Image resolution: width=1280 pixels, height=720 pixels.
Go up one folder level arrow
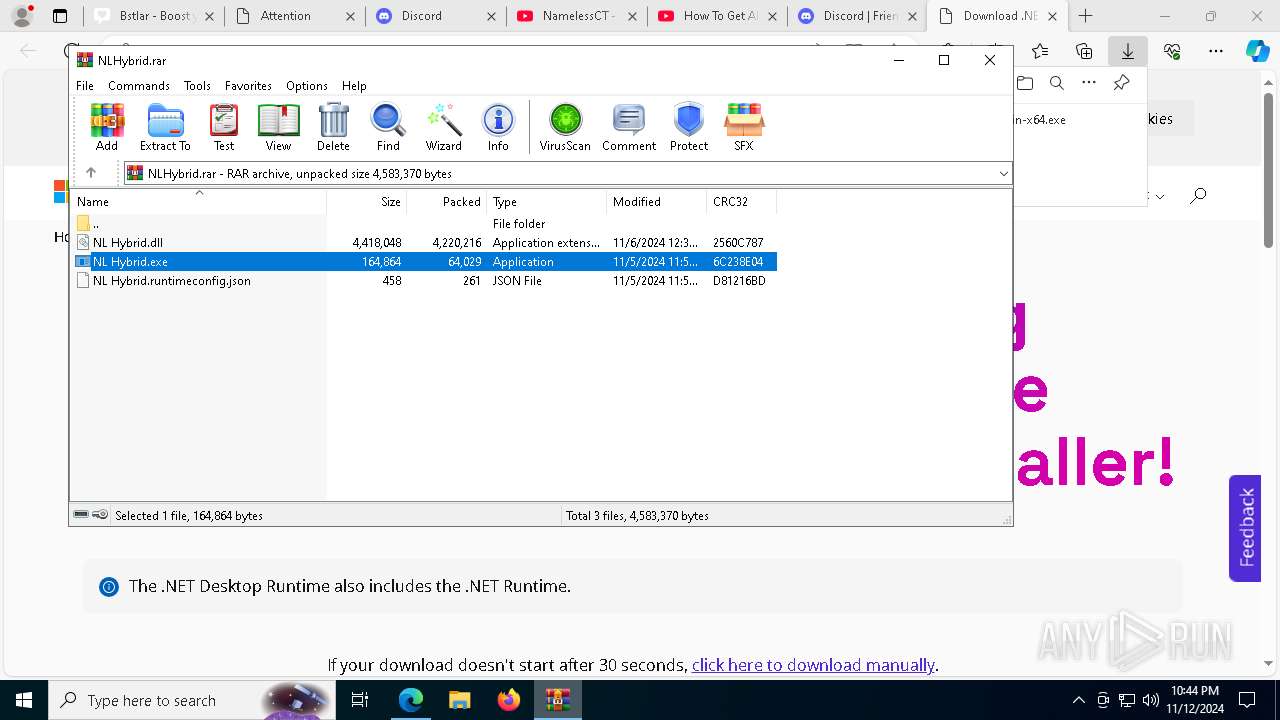(x=91, y=173)
